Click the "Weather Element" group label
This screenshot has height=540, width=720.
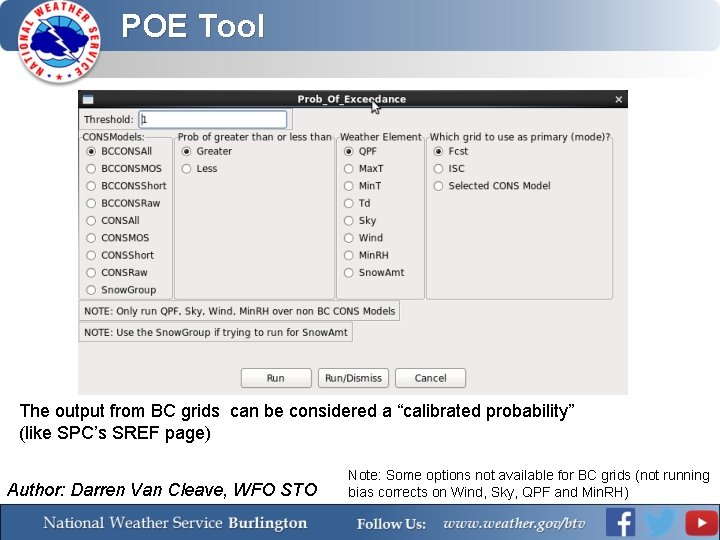(x=381, y=137)
